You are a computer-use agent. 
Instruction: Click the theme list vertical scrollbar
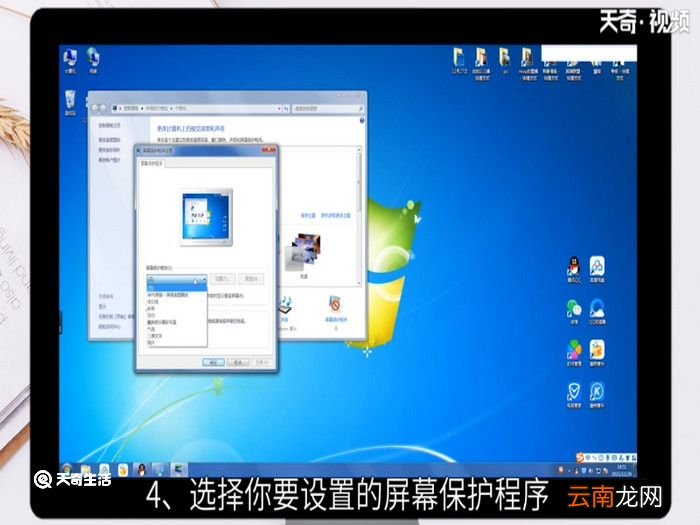358,217
